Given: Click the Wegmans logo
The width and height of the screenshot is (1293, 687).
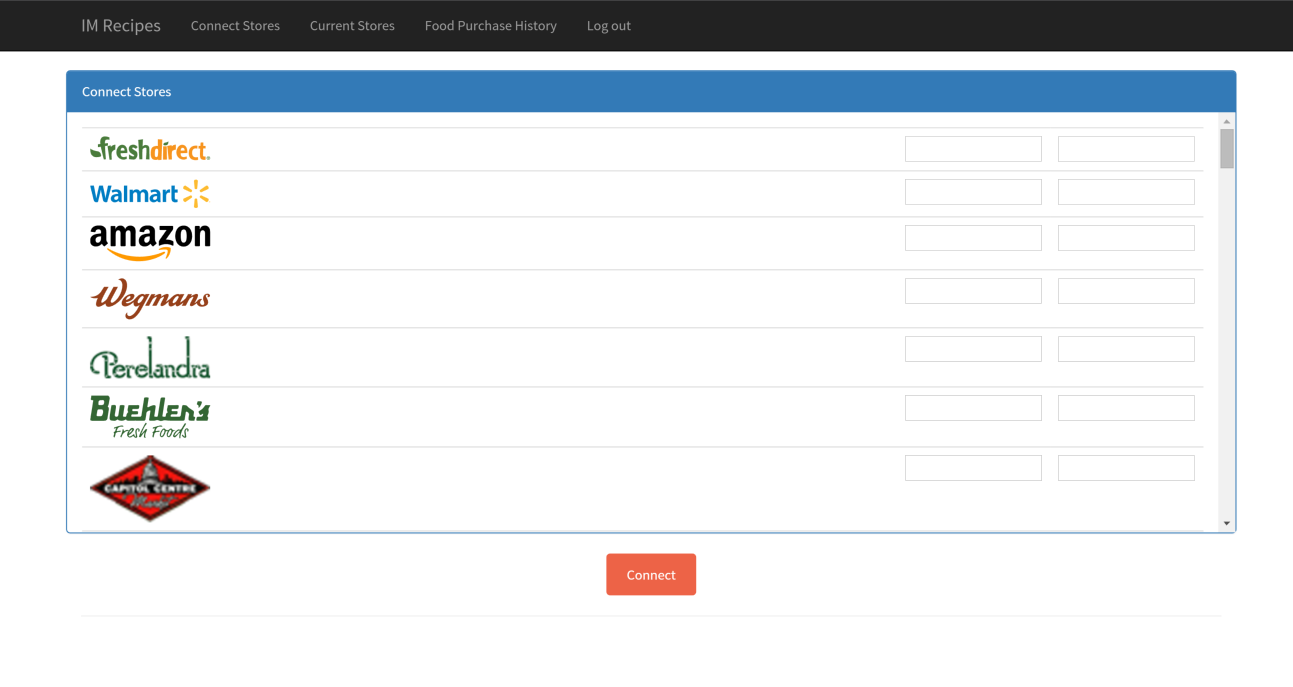Looking at the screenshot, I should [x=150, y=298].
